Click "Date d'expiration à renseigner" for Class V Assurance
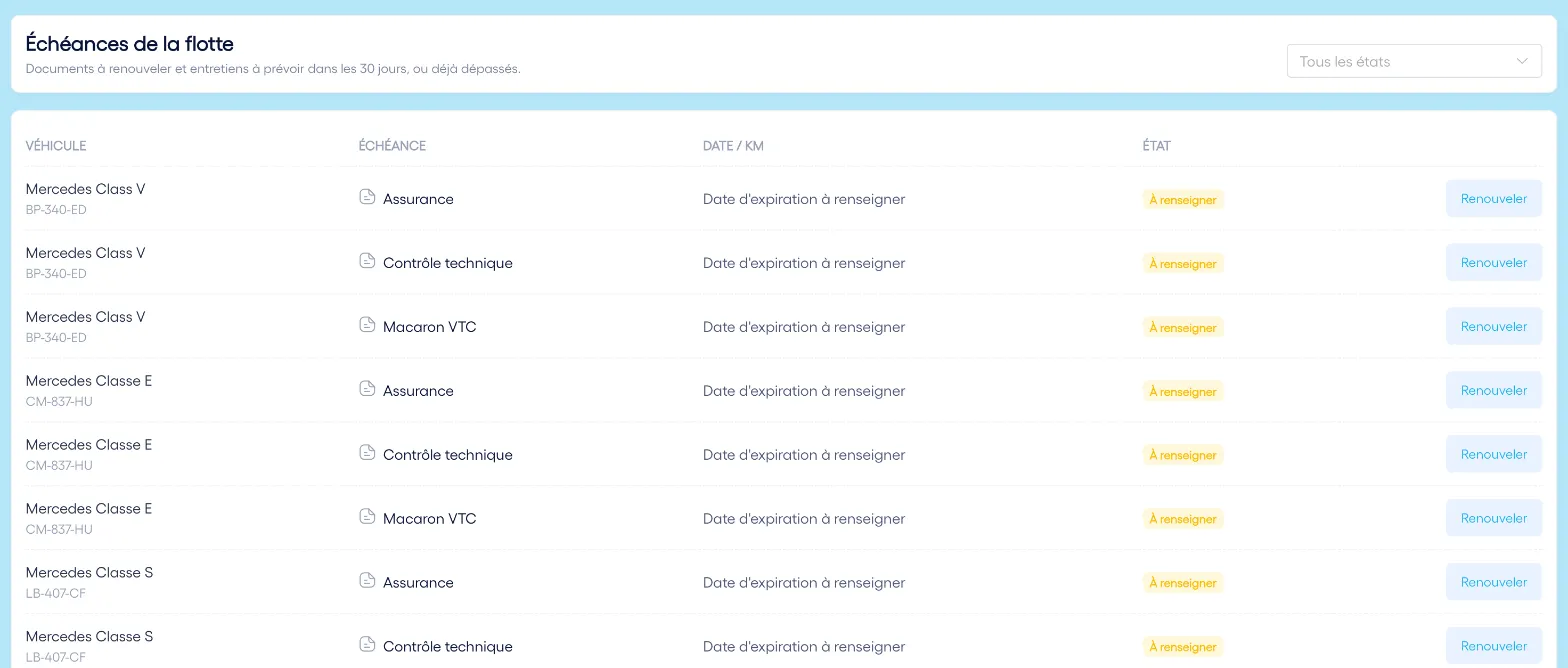Screen dimensions: 1568x668 [804, 199]
